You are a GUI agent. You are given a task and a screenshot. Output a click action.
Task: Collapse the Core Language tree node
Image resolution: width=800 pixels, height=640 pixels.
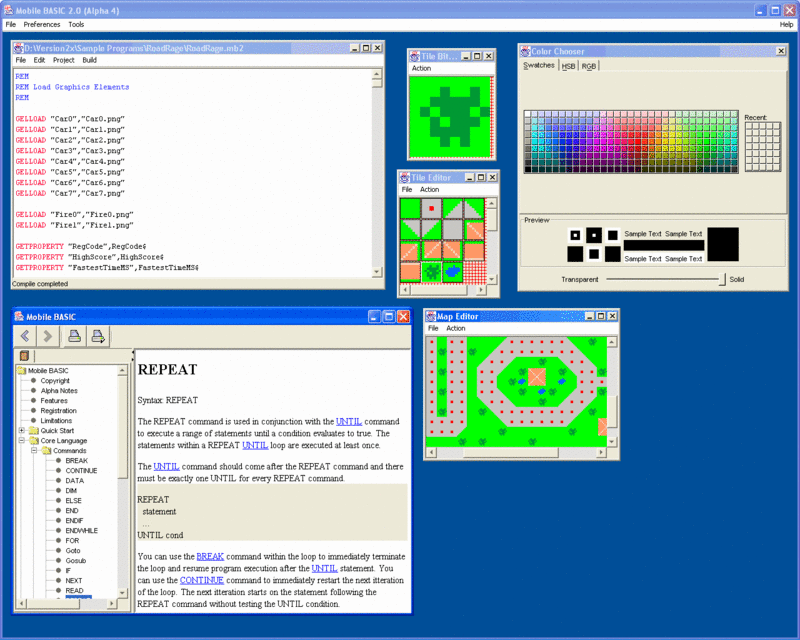(x=21, y=440)
